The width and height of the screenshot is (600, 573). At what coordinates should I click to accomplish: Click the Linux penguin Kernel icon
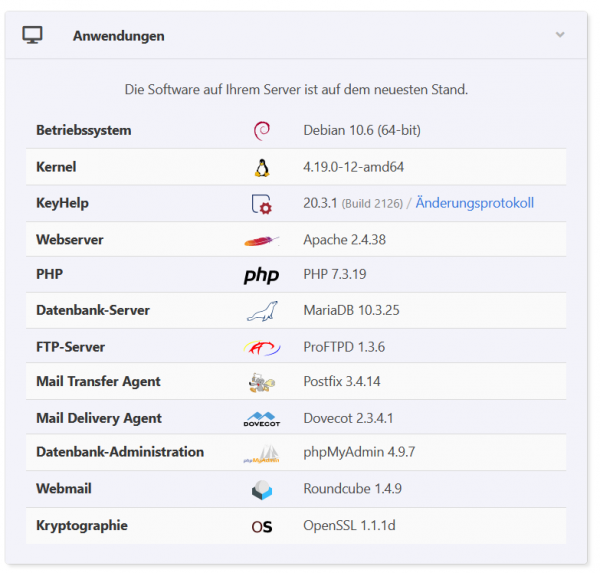pos(262,168)
